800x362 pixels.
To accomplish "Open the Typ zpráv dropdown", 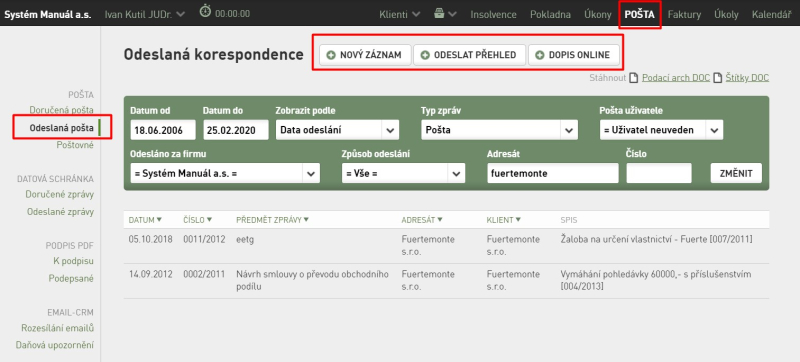I will coord(499,130).
